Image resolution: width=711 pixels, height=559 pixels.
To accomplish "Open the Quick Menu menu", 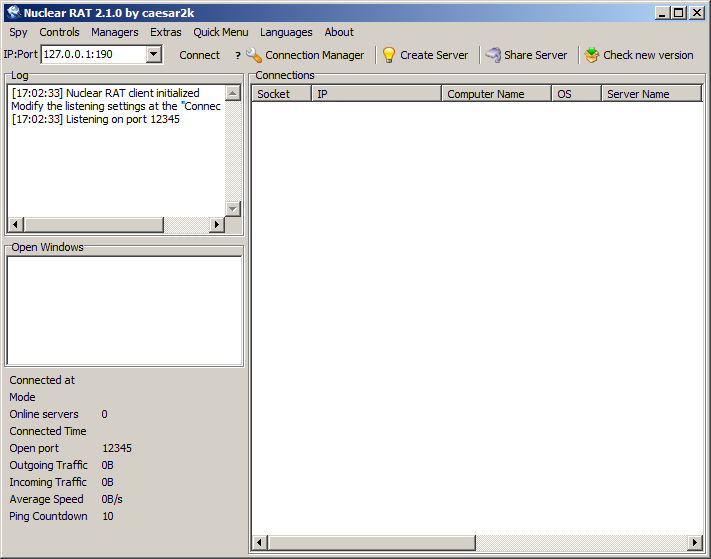I will [221, 32].
